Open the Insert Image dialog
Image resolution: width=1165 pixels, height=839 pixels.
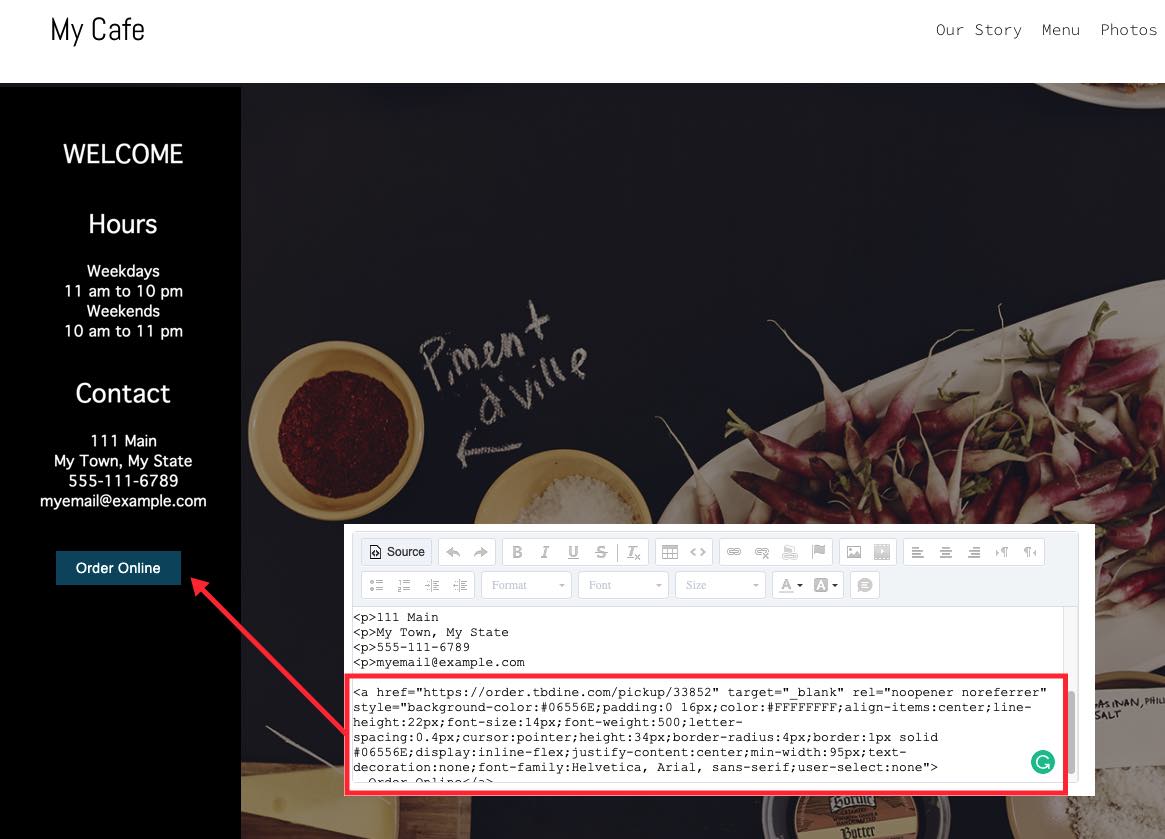coord(853,551)
